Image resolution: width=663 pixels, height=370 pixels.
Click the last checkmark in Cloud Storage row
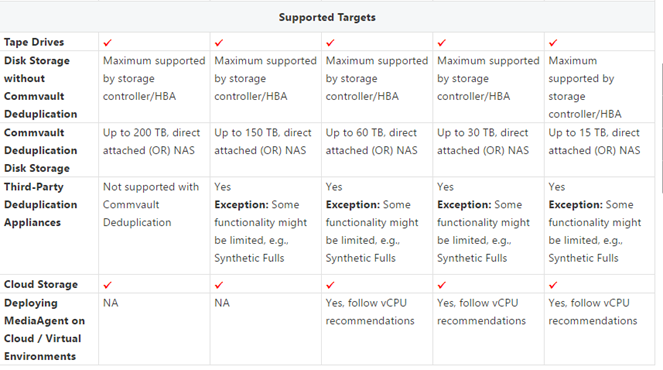[553, 285]
